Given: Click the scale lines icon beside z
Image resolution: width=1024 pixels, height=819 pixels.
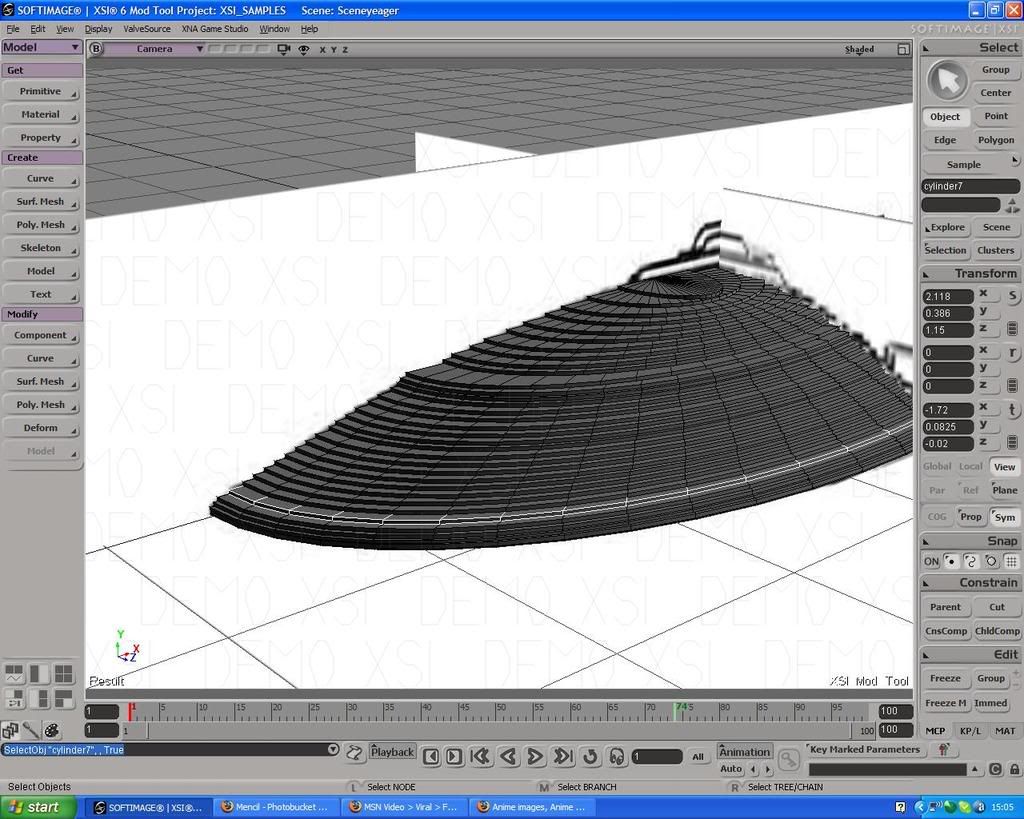Looking at the screenshot, I should [1012, 329].
